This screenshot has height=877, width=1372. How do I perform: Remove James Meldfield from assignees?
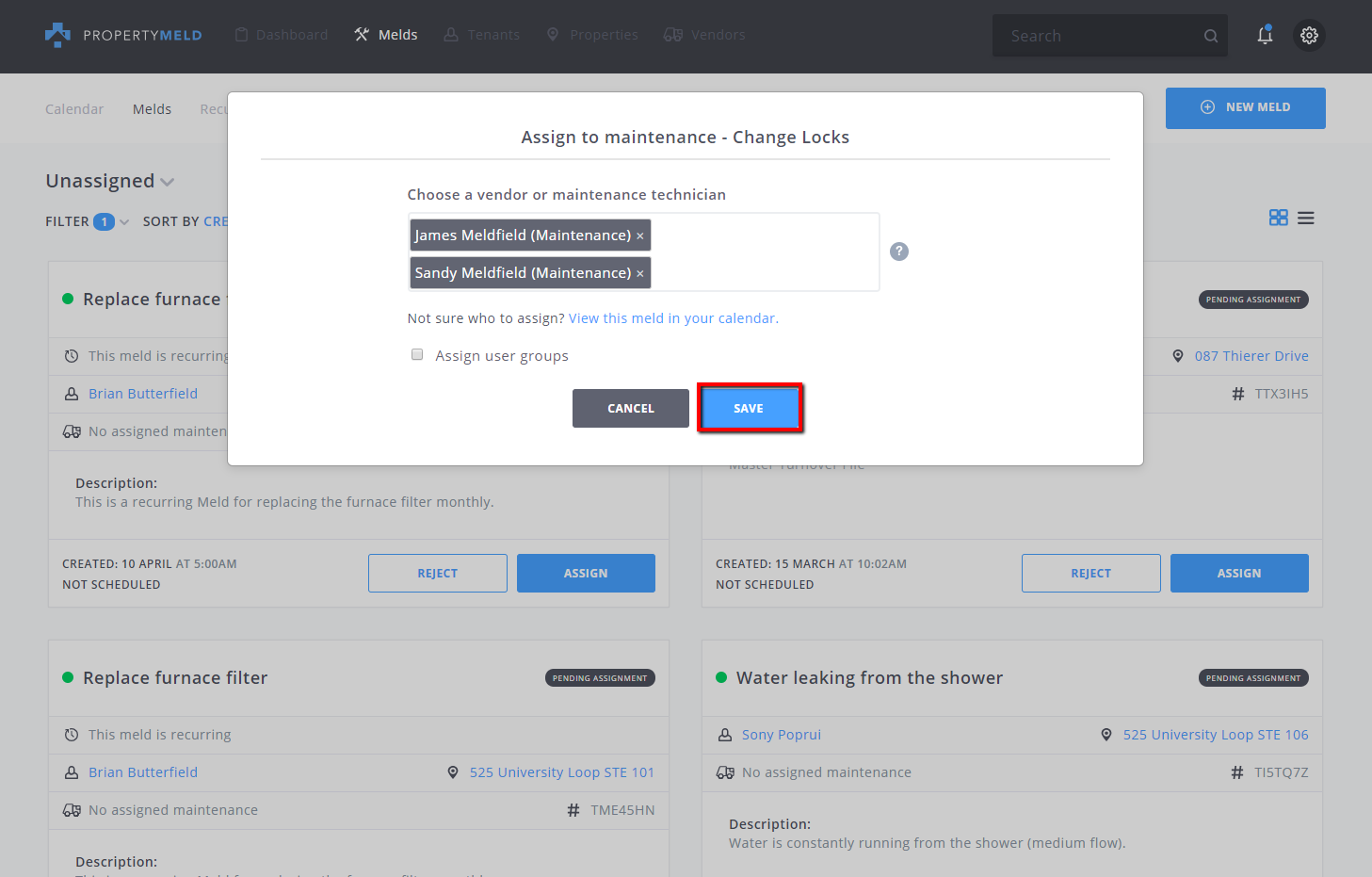[640, 236]
